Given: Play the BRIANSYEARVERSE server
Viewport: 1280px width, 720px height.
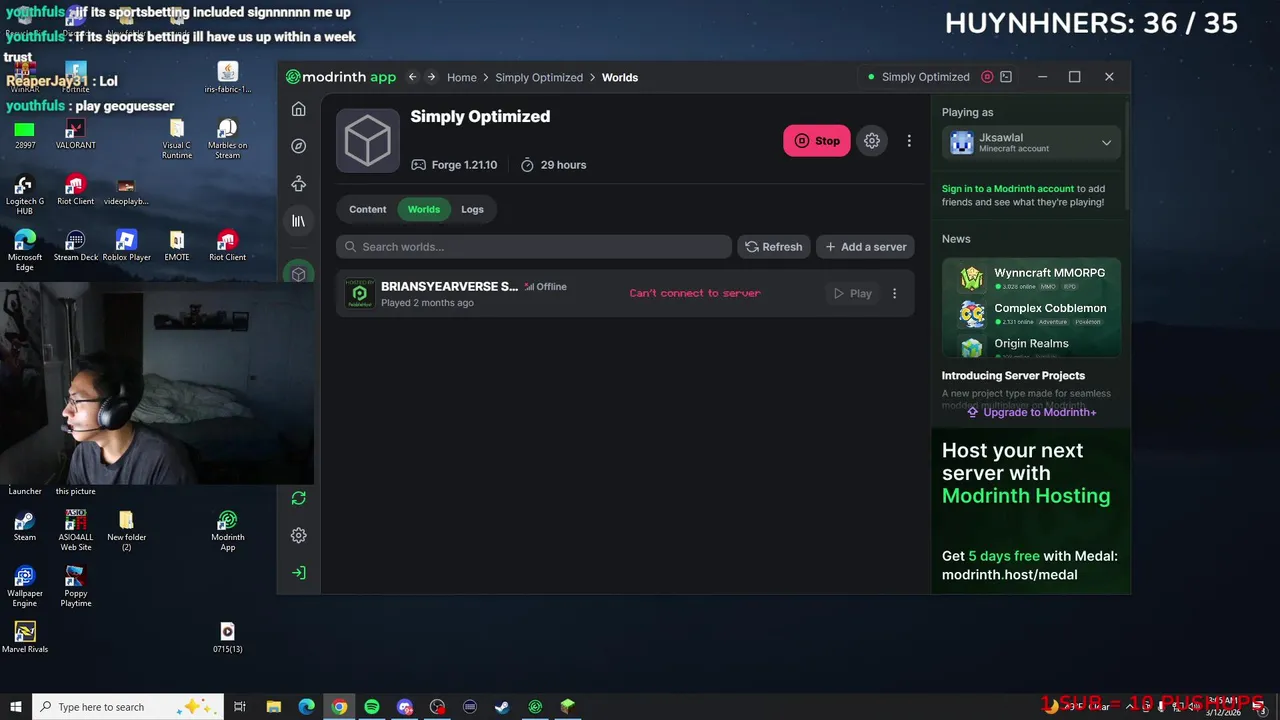Looking at the screenshot, I should point(853,293).
